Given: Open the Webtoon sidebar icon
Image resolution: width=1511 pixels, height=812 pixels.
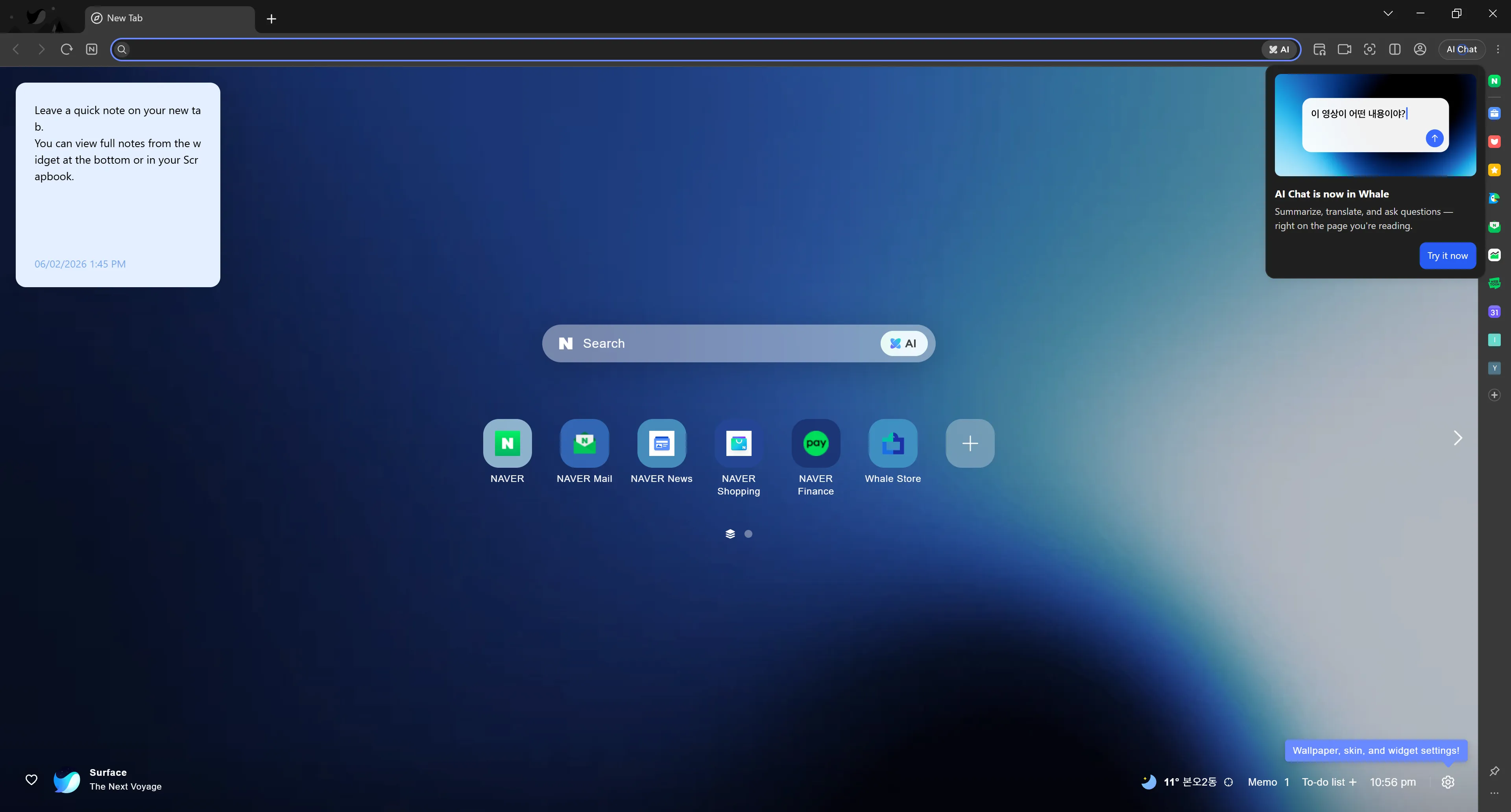Looking at the screenshot, I should point(1494,283).
